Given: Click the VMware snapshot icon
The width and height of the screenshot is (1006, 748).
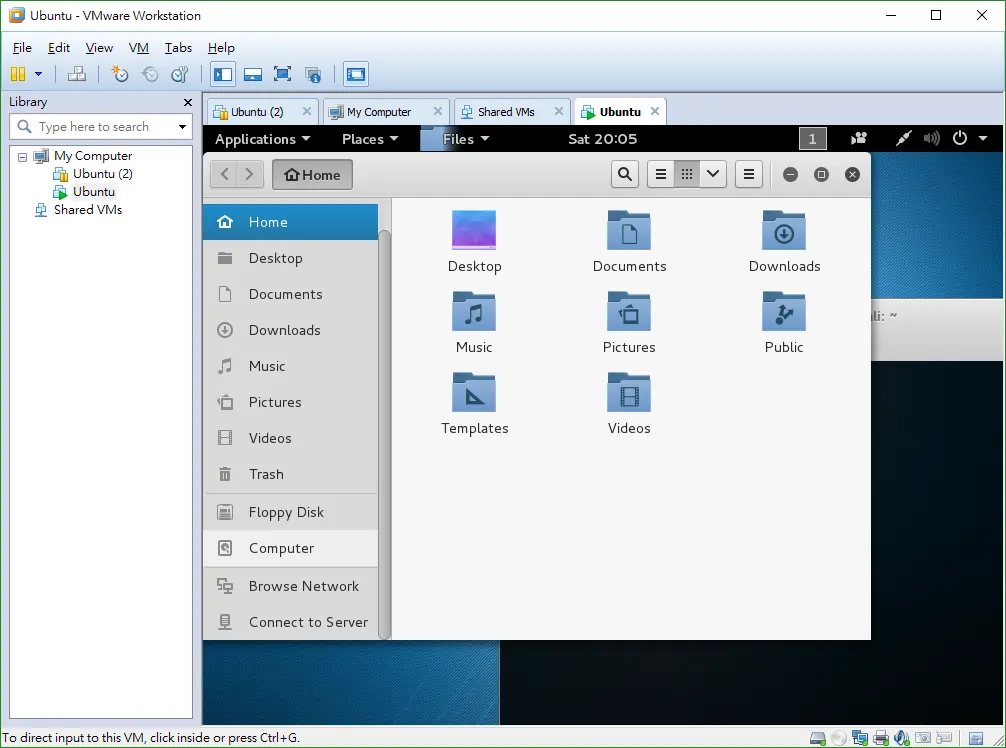Looking at the screenshot, I should 120,74.
